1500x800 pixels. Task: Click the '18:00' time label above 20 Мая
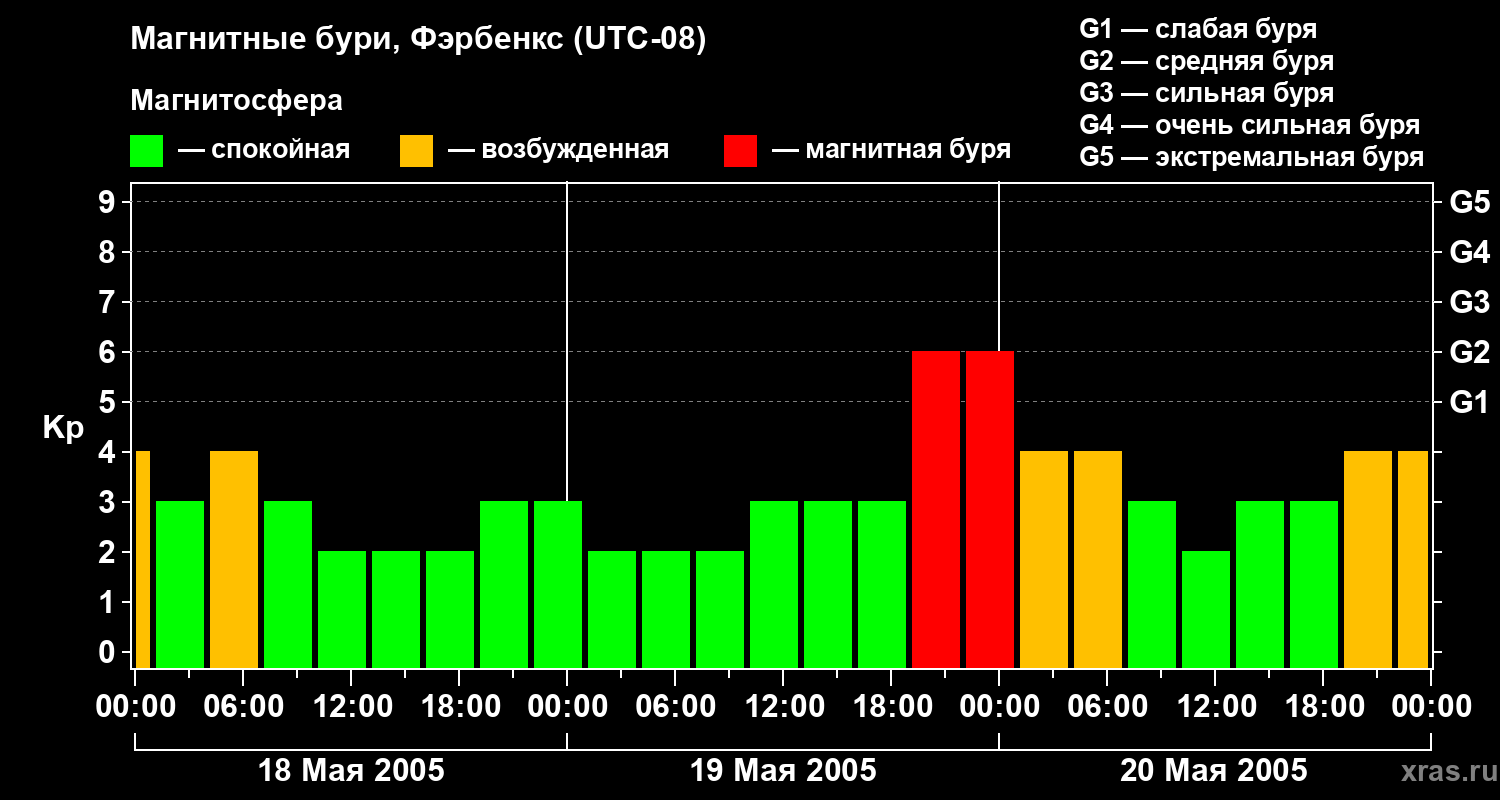pyautogui.click(x=1323, y=707)
